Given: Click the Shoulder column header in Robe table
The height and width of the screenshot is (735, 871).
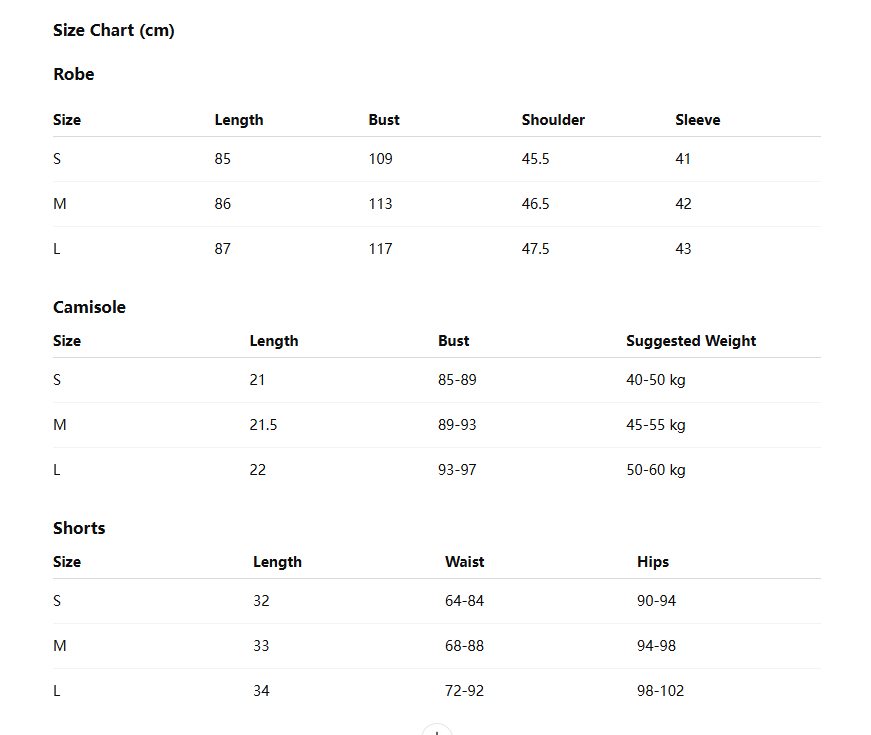Looking at the screenshot, I should (553, 120).
